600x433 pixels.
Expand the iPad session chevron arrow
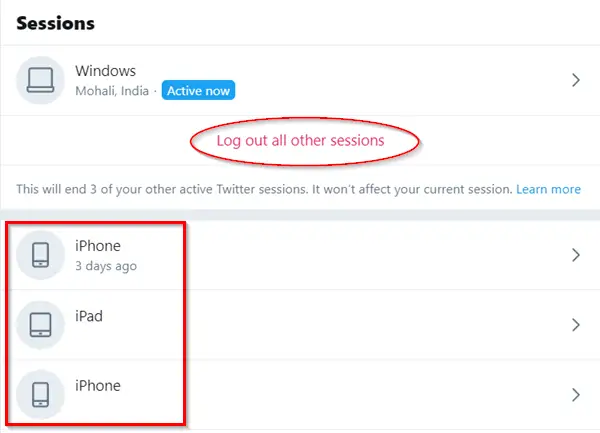coord(575,325)
